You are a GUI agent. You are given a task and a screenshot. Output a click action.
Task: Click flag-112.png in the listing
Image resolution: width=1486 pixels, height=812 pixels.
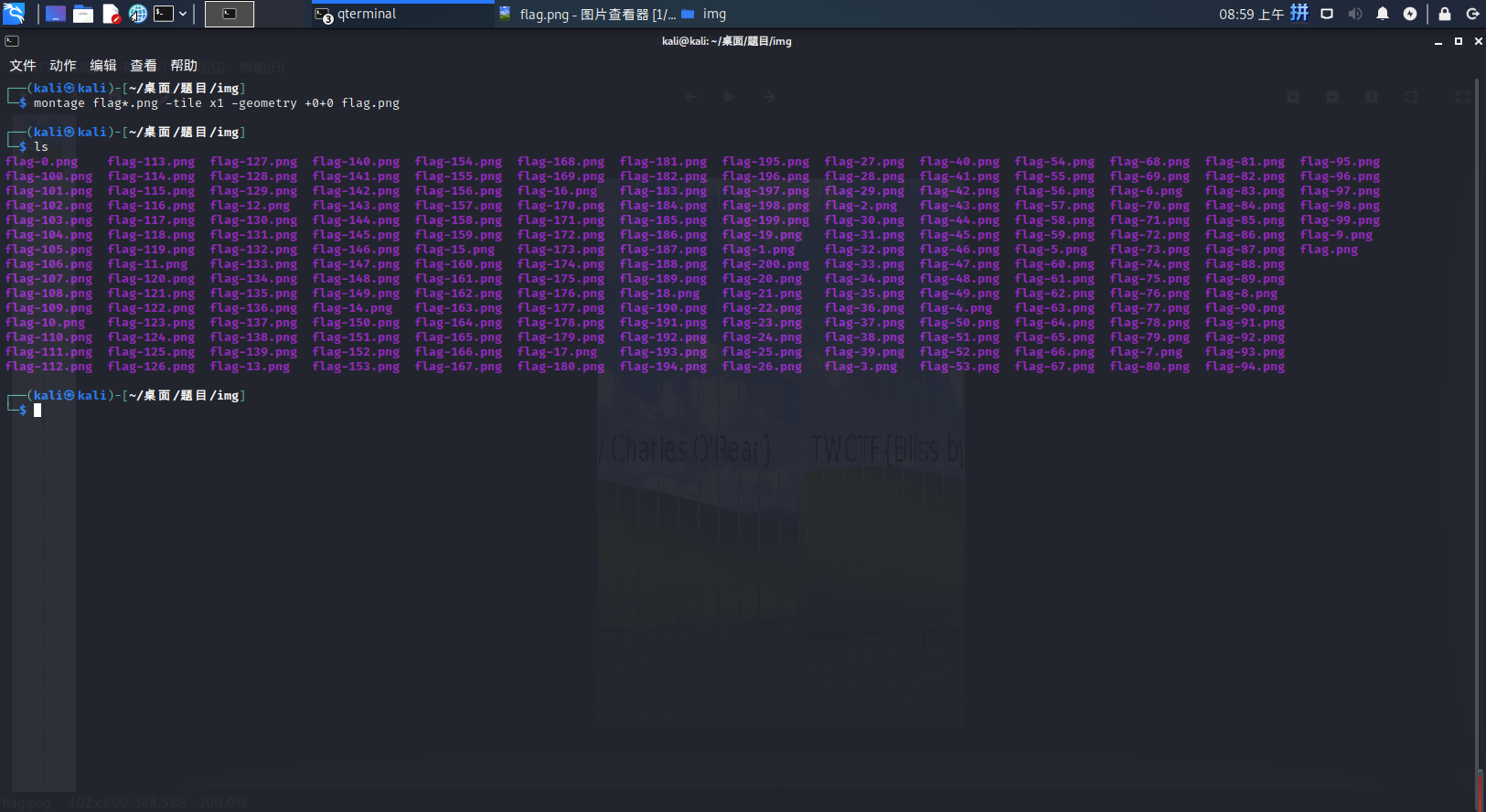pos(49,367)
